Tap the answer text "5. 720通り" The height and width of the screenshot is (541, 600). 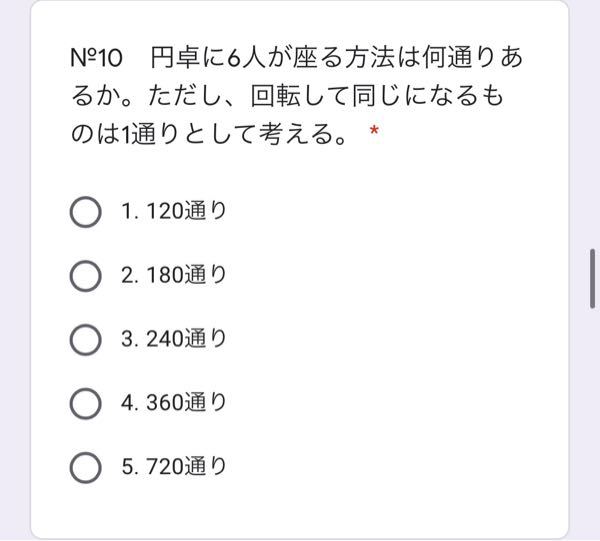point(174,466)
